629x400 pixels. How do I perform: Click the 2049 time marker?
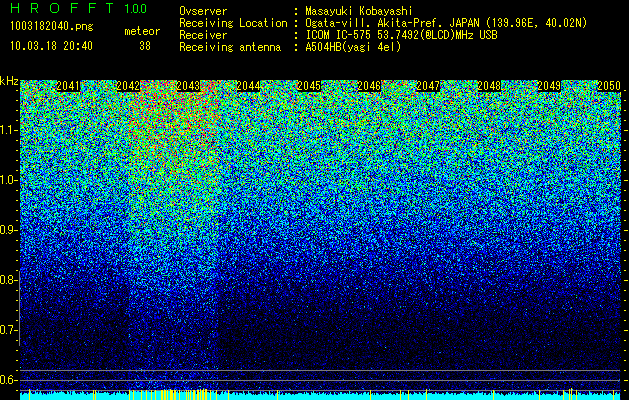(x=549, y=86)
